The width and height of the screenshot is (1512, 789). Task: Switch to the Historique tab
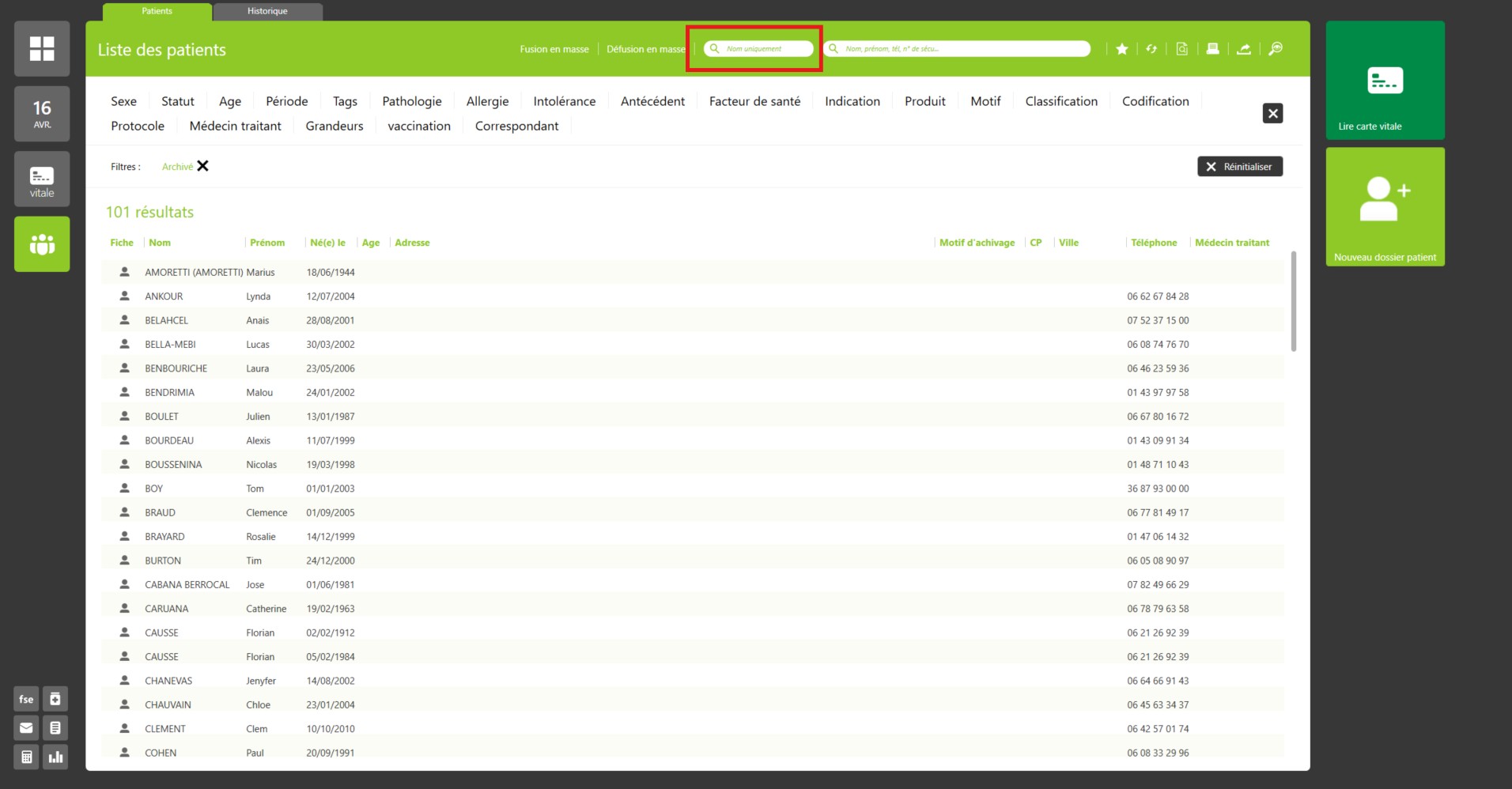click(x=267, y=11)
